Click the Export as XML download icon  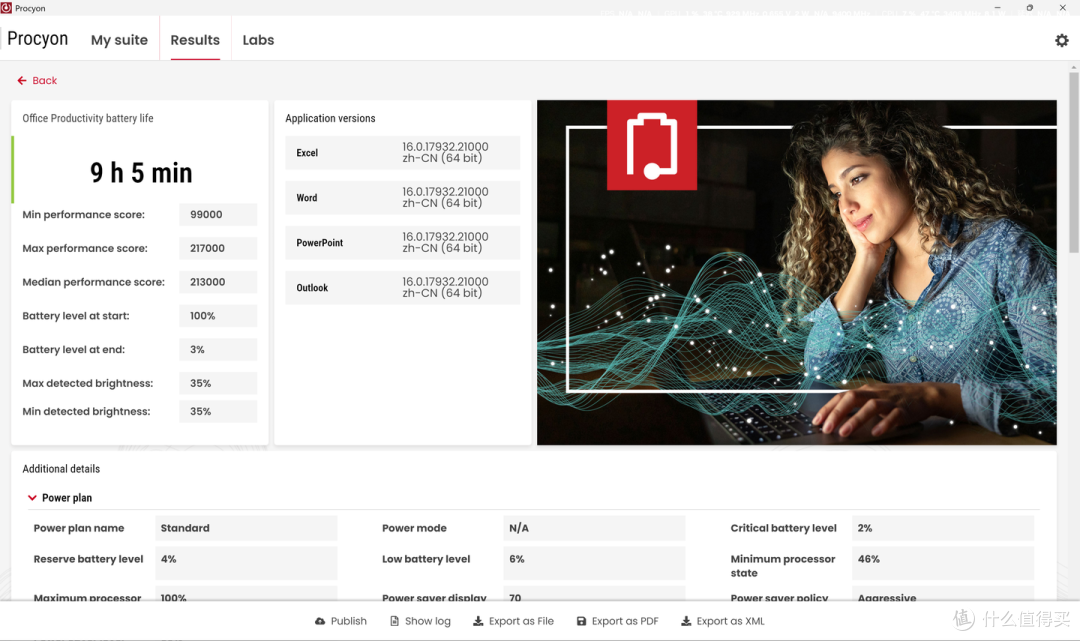(686, 621)
